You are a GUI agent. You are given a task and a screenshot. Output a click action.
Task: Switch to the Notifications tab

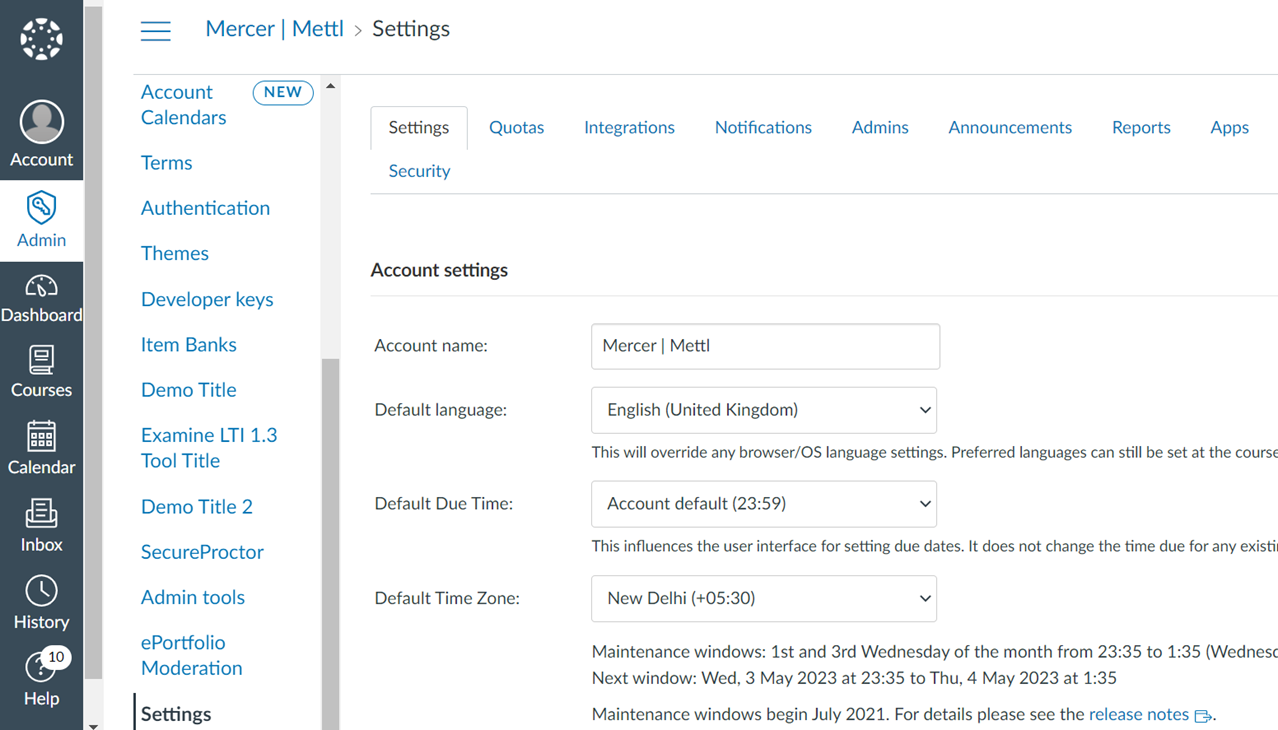[x=763, y=128]
